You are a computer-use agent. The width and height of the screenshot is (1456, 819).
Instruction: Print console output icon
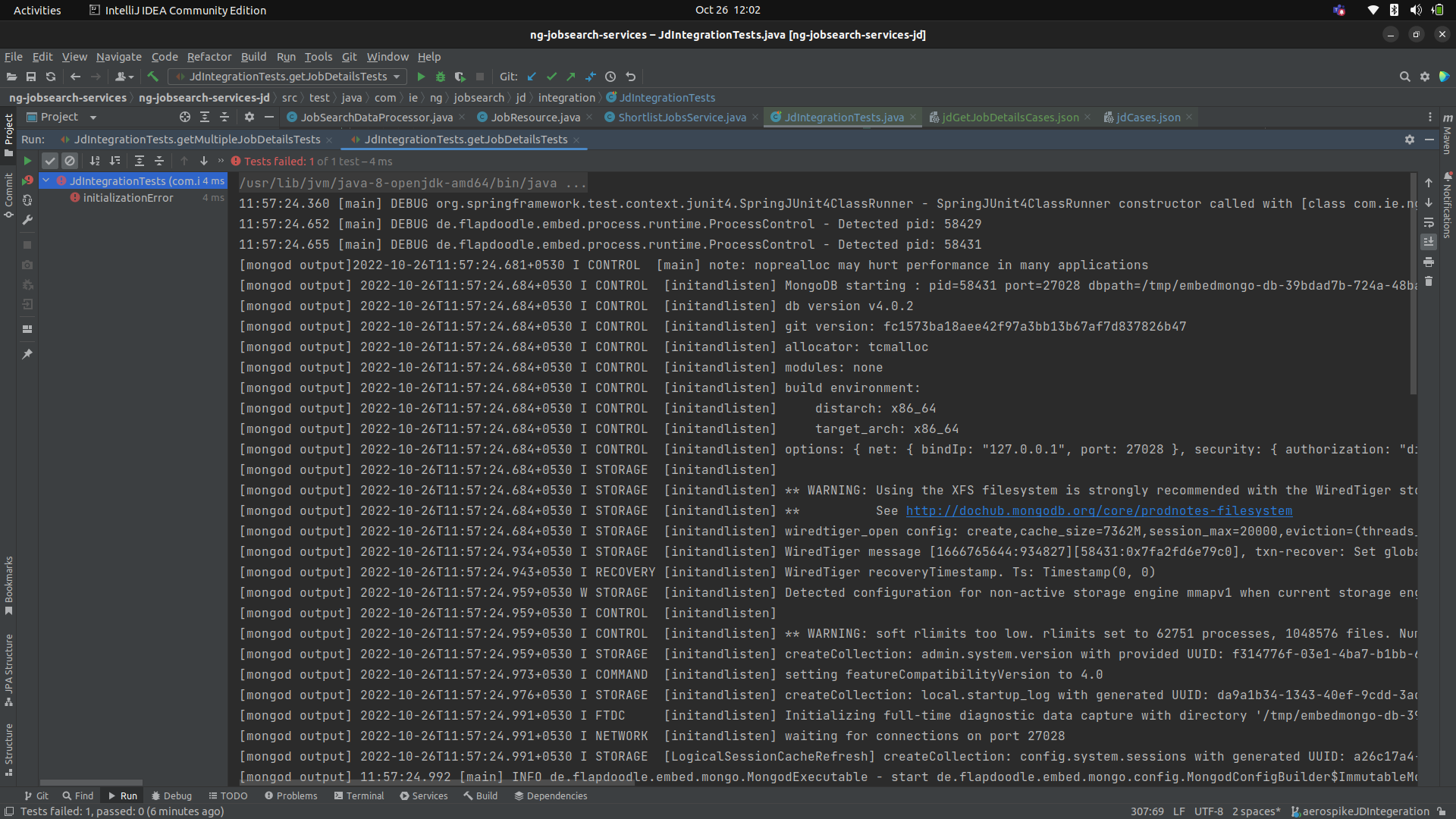1429,262
